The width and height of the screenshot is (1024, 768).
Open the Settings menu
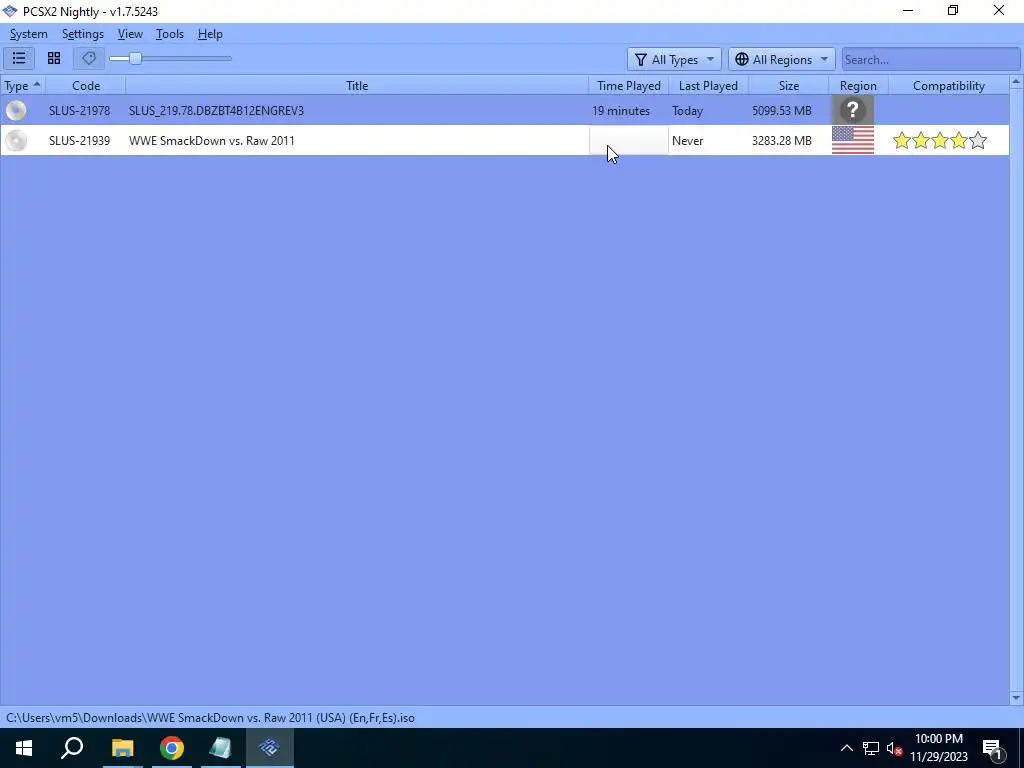point(83,34)
